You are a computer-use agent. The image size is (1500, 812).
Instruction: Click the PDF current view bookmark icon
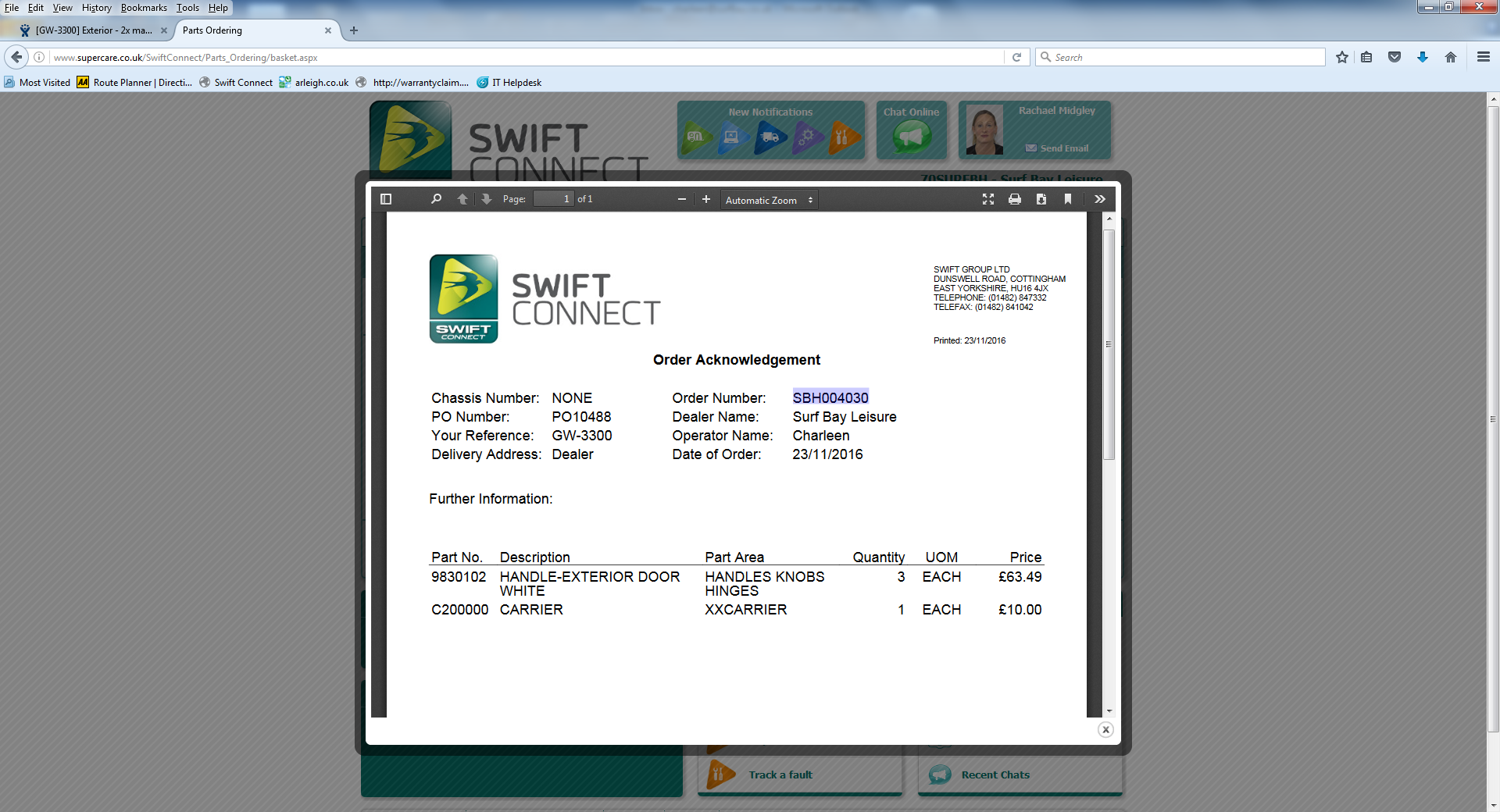1068,199
